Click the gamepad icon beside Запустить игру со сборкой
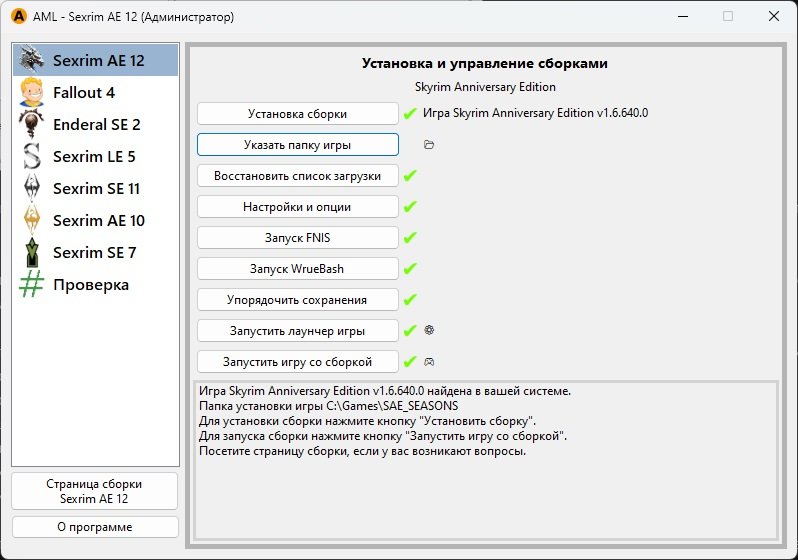This screenshot has width=798, height=560. pos(429,361)
